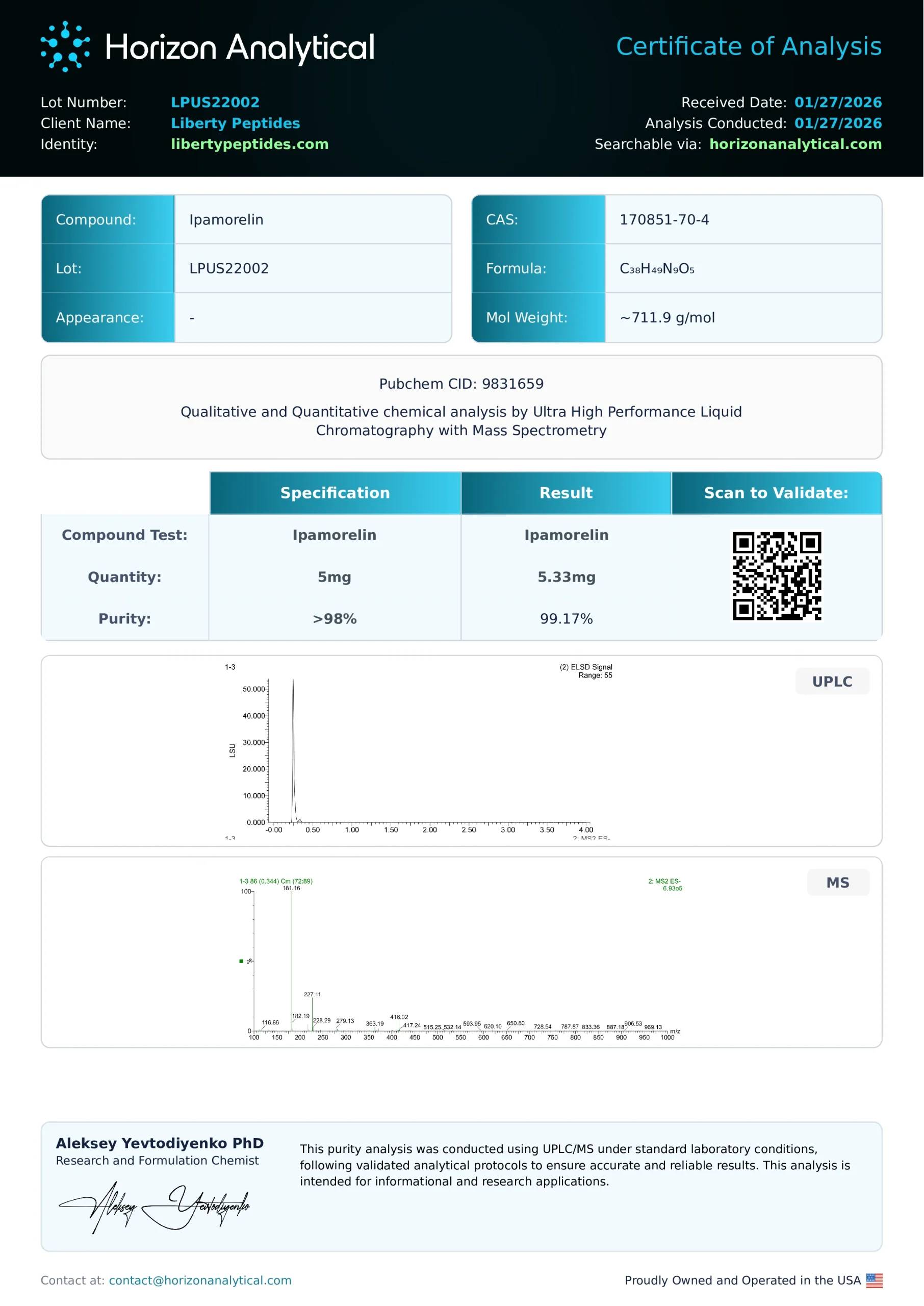Click the MS spectrum label badge
Image resolution: width=924 pixels, height=1306 pixels.
[837, 883]
